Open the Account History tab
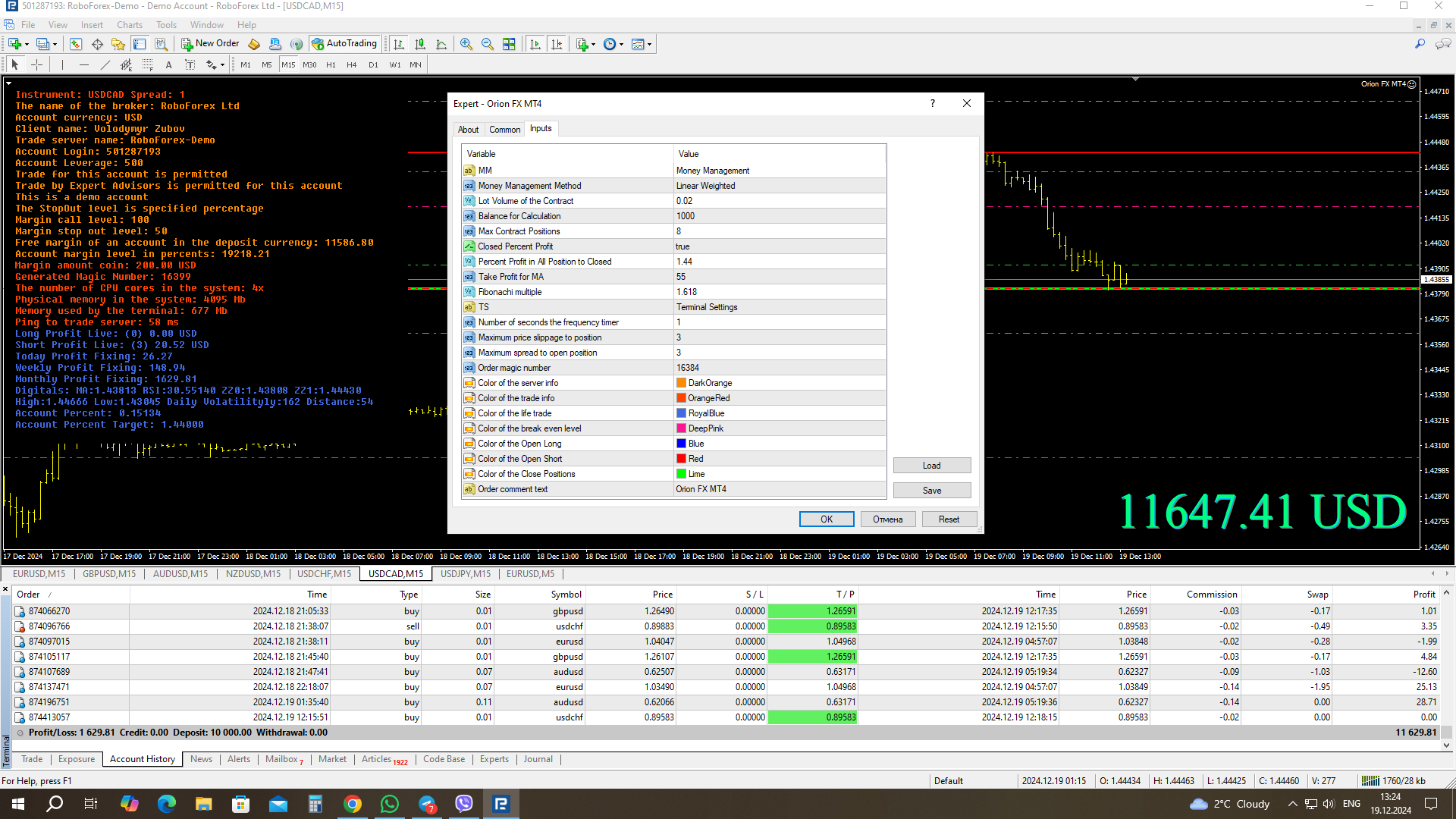This screenshot has width=1456, height=819. (142, 759)
